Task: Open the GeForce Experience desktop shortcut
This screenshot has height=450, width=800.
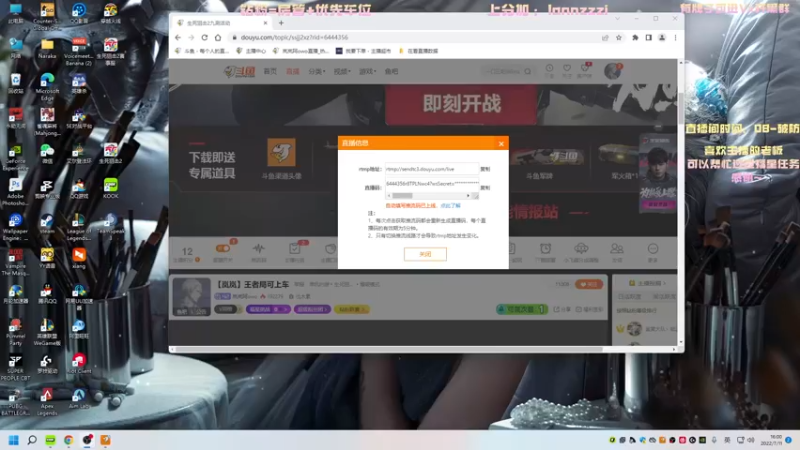Action: (15, 157)
